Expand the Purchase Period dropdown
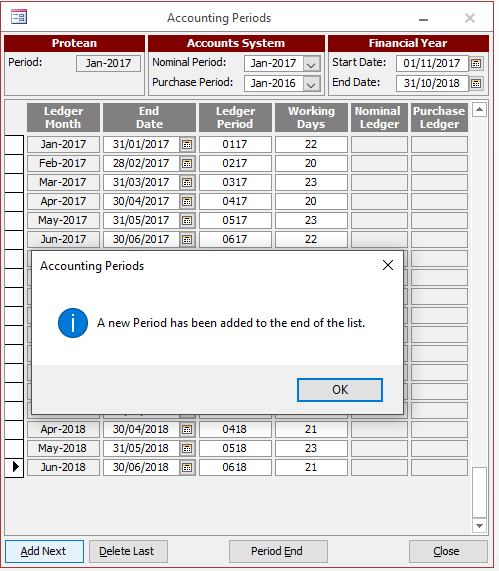499x571 pixels. [x=311, y=84]
